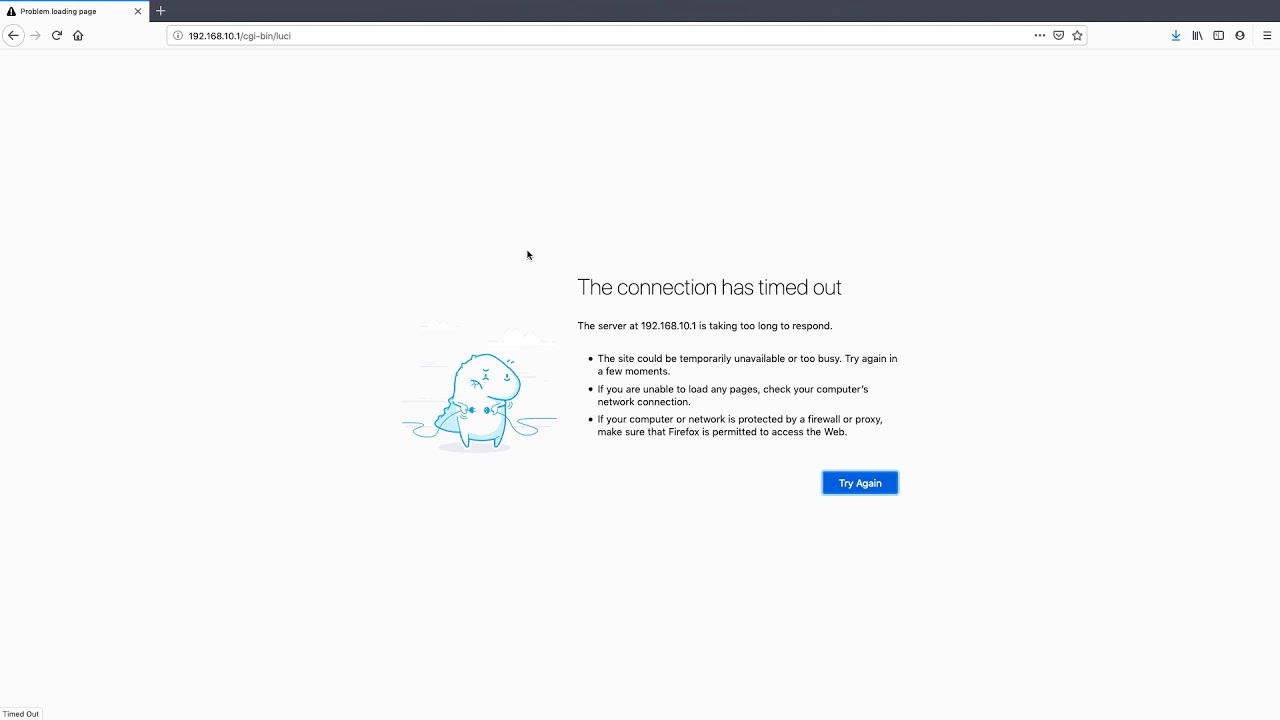The width and height of the screenshot is (1280, 720).
Task: Click the bullet about firewall or proxy
Action: click(x=740, y=426)
